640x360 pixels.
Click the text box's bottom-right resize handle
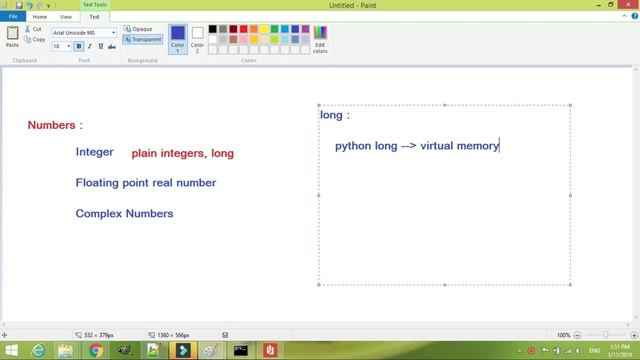(x=570, y=285)
